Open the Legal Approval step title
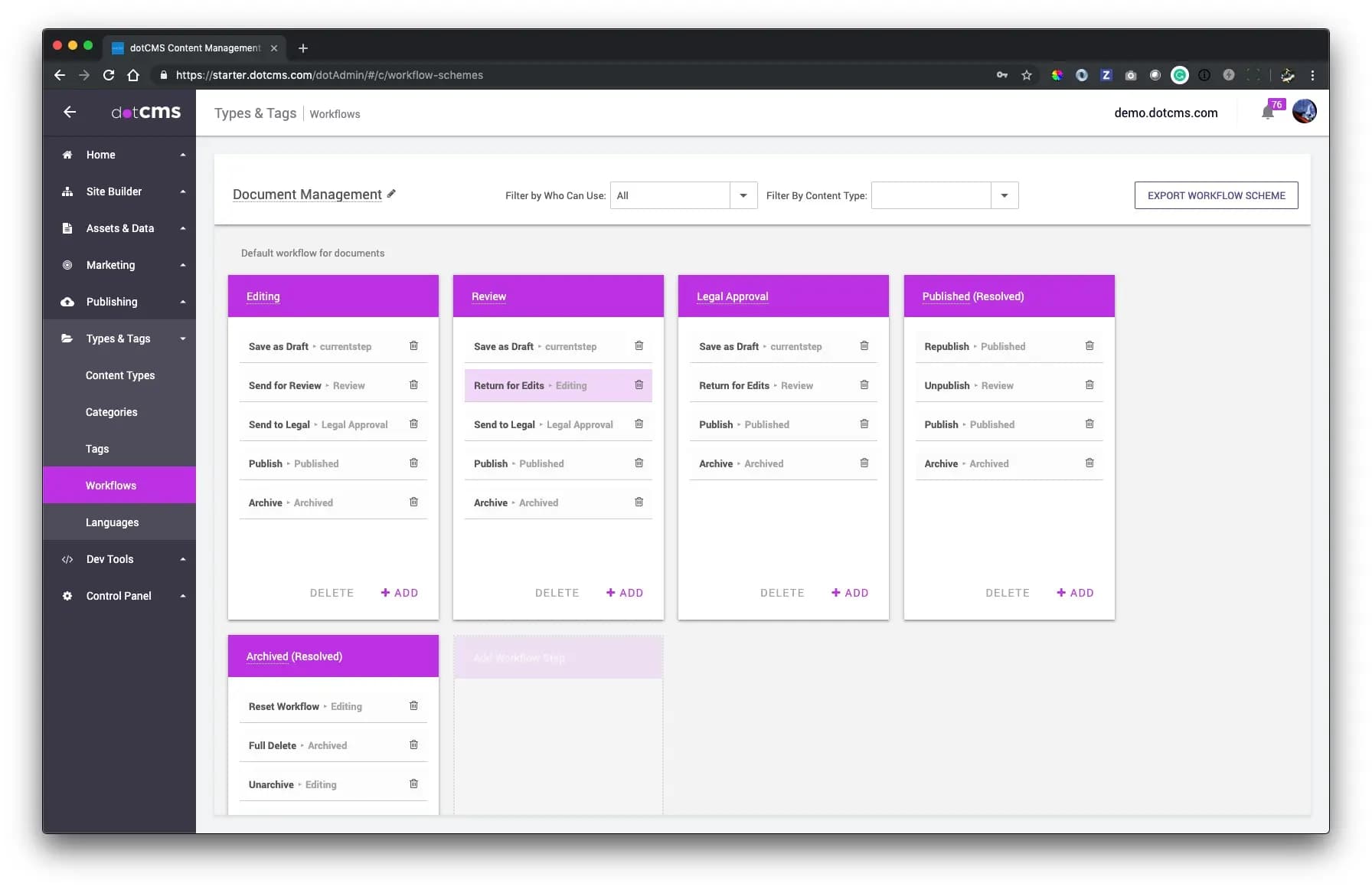 point(732,296)
